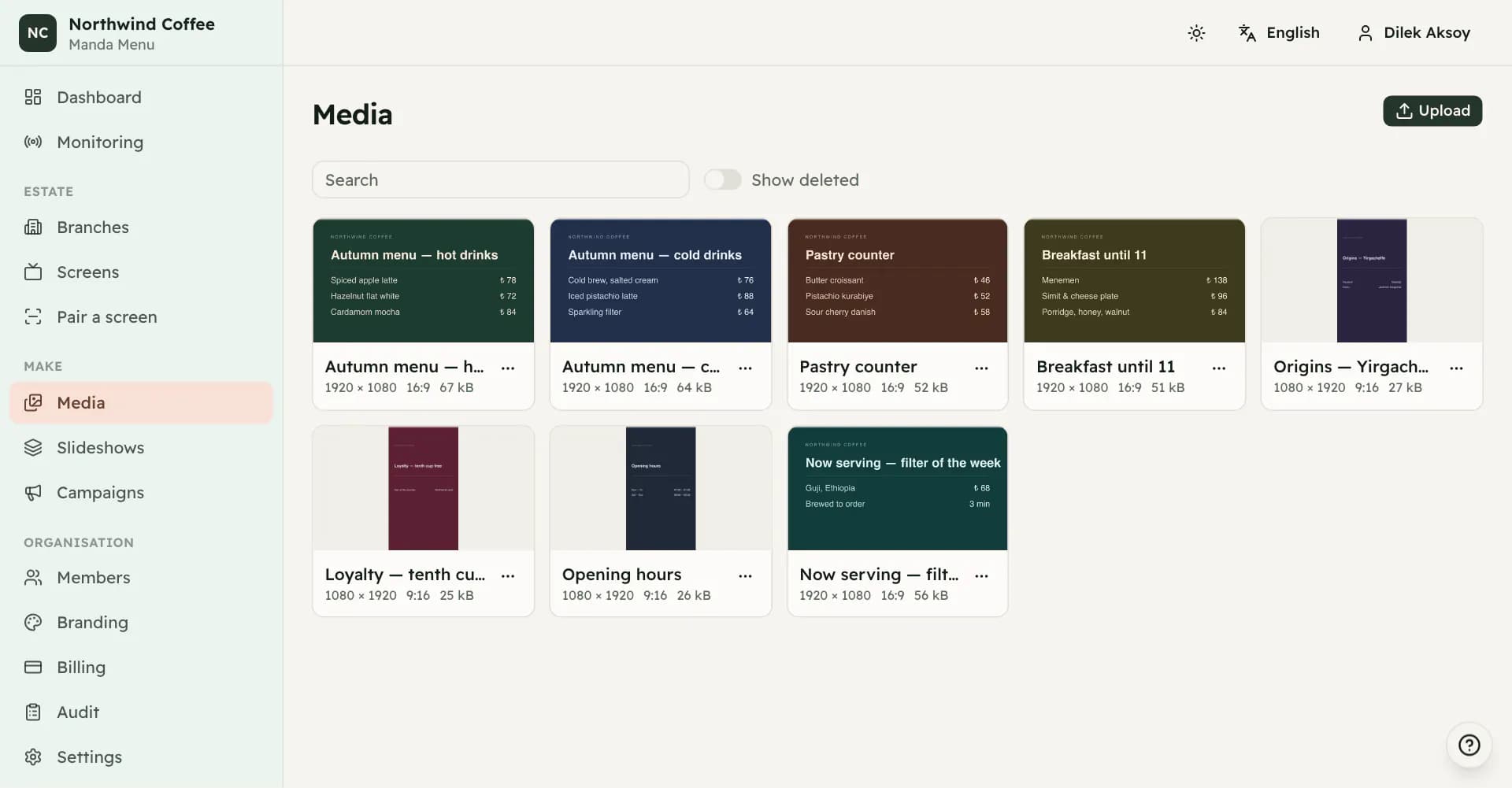
Task: Open the Autumn menu hot drinks thumbnail
Action: [424, 280]
